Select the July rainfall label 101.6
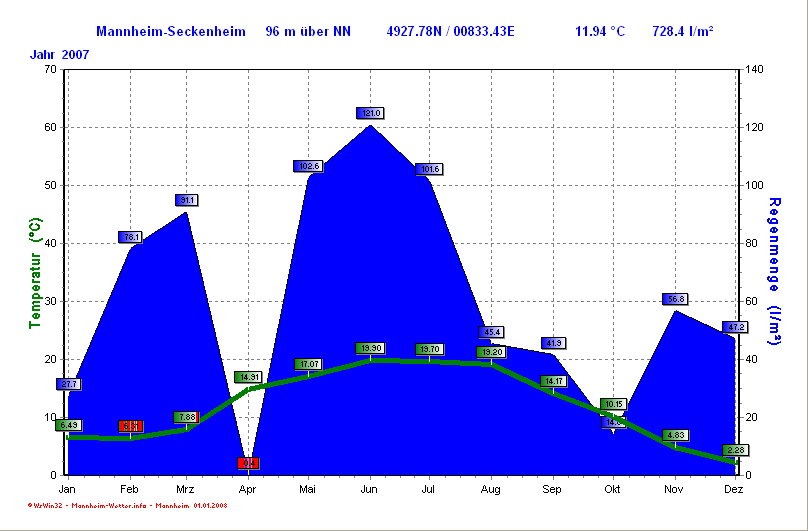Image resolution: width=808 pixels, height=531 pixels. pyautogui.click(x=430, y=169)
